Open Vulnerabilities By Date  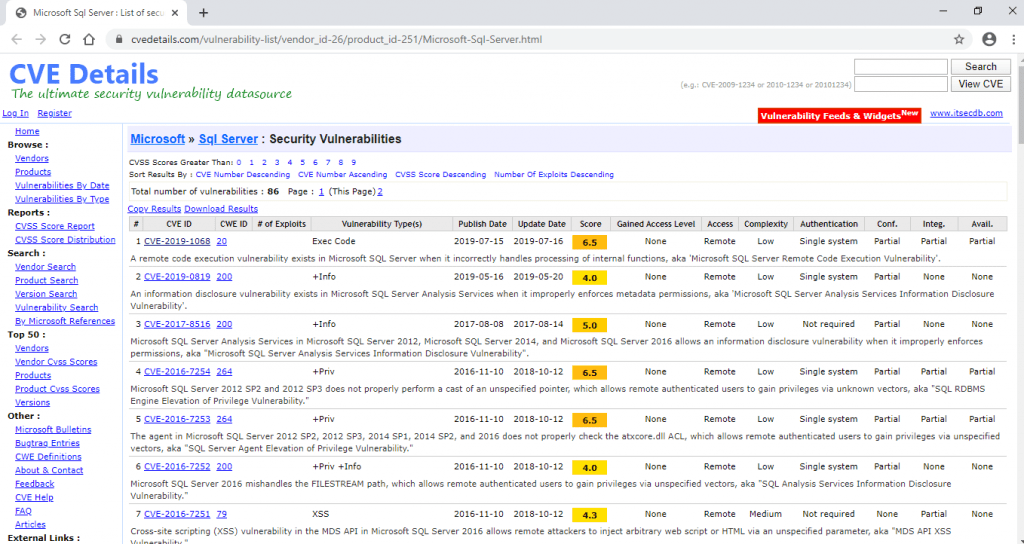point(62,185)
